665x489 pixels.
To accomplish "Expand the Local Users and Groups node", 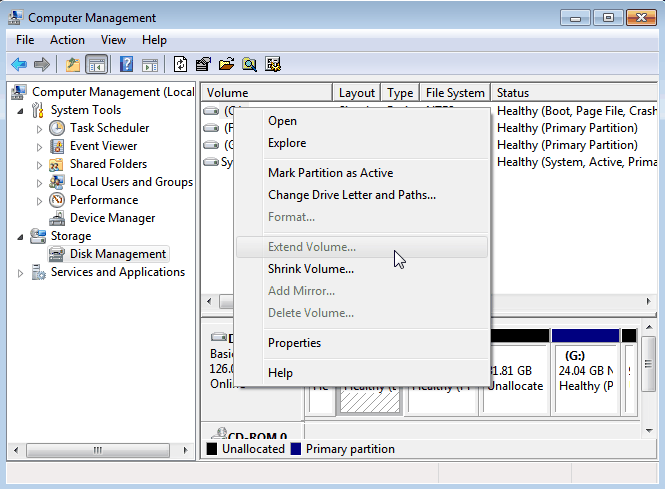I will coord(39,183).
